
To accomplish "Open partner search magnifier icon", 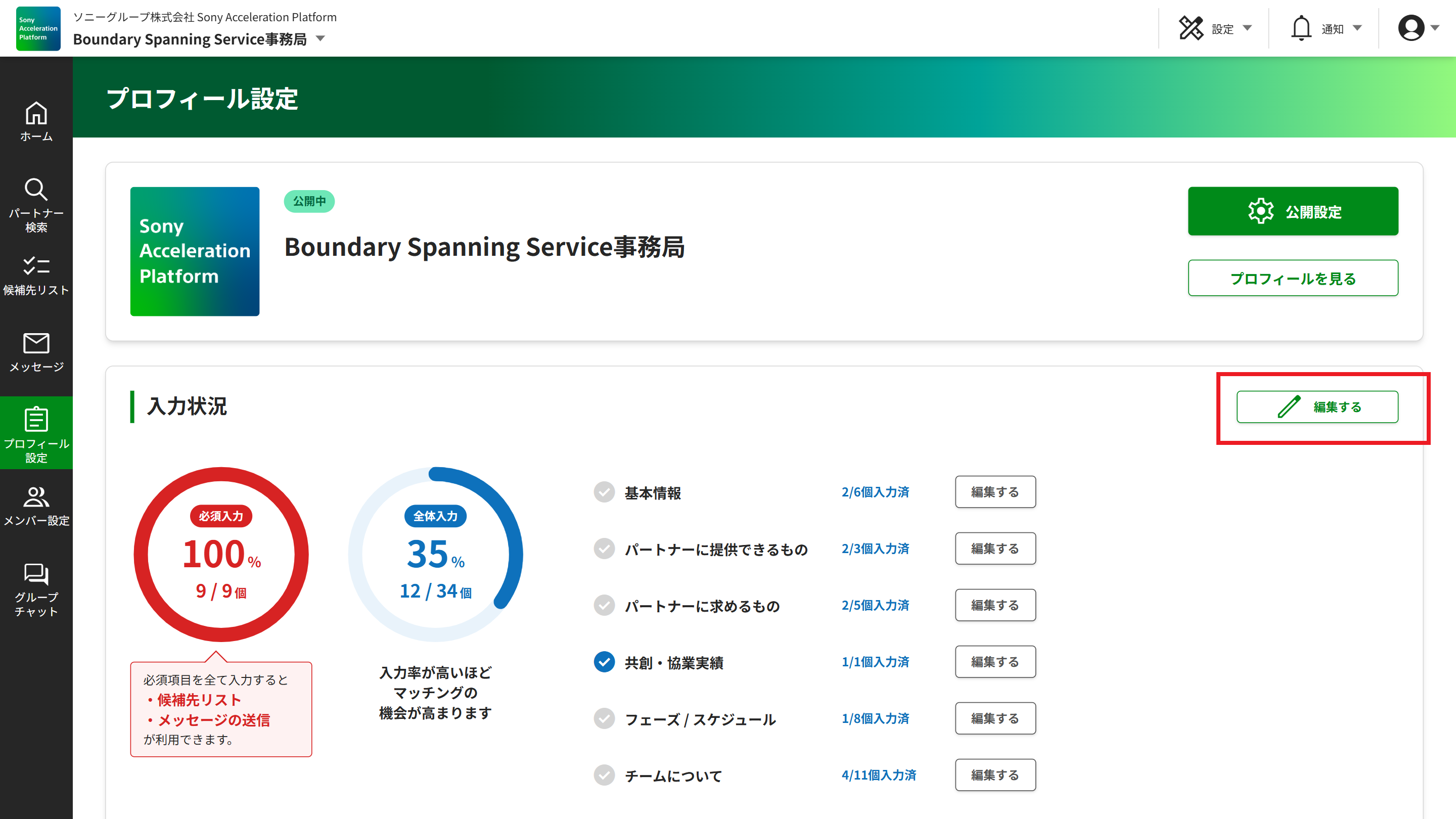I will [36, 190].
